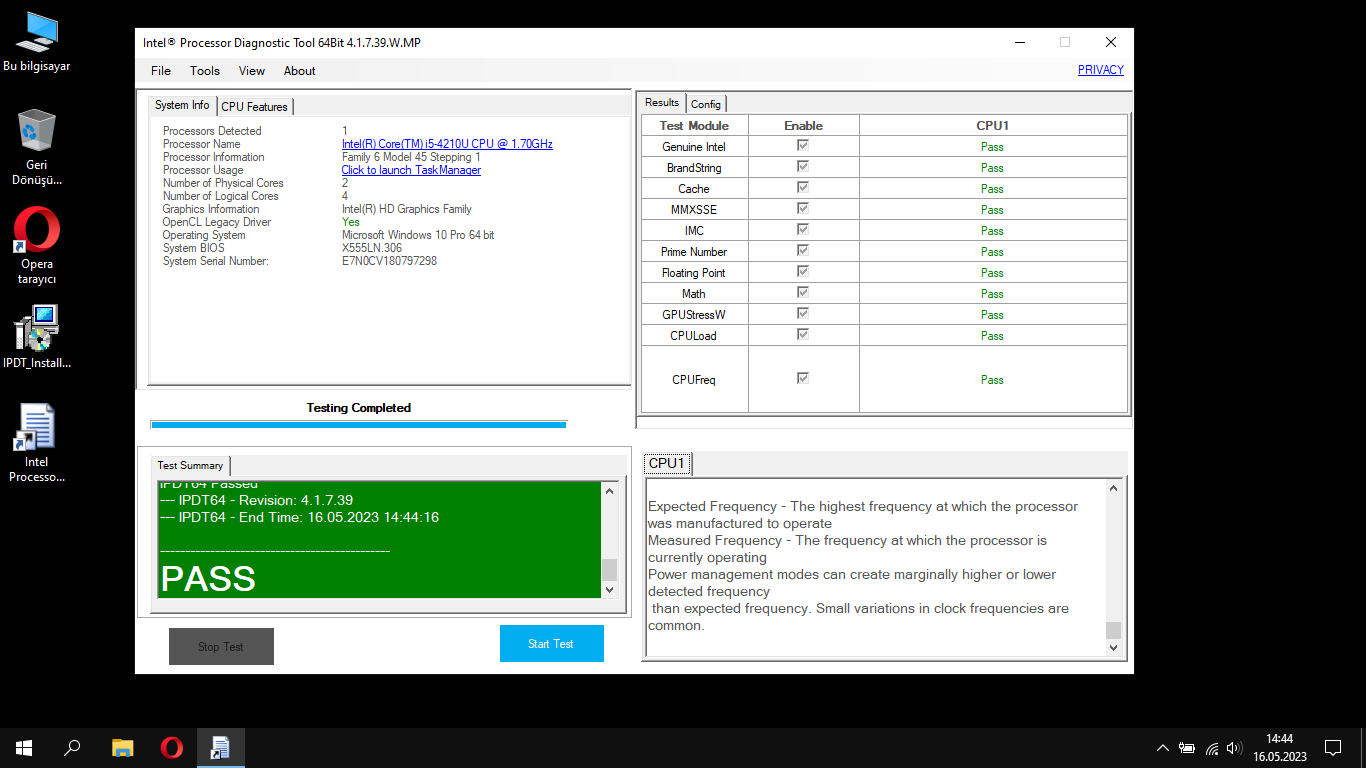Click the Stop Test button
1366x768 pixels.
(x=221, y=646)
